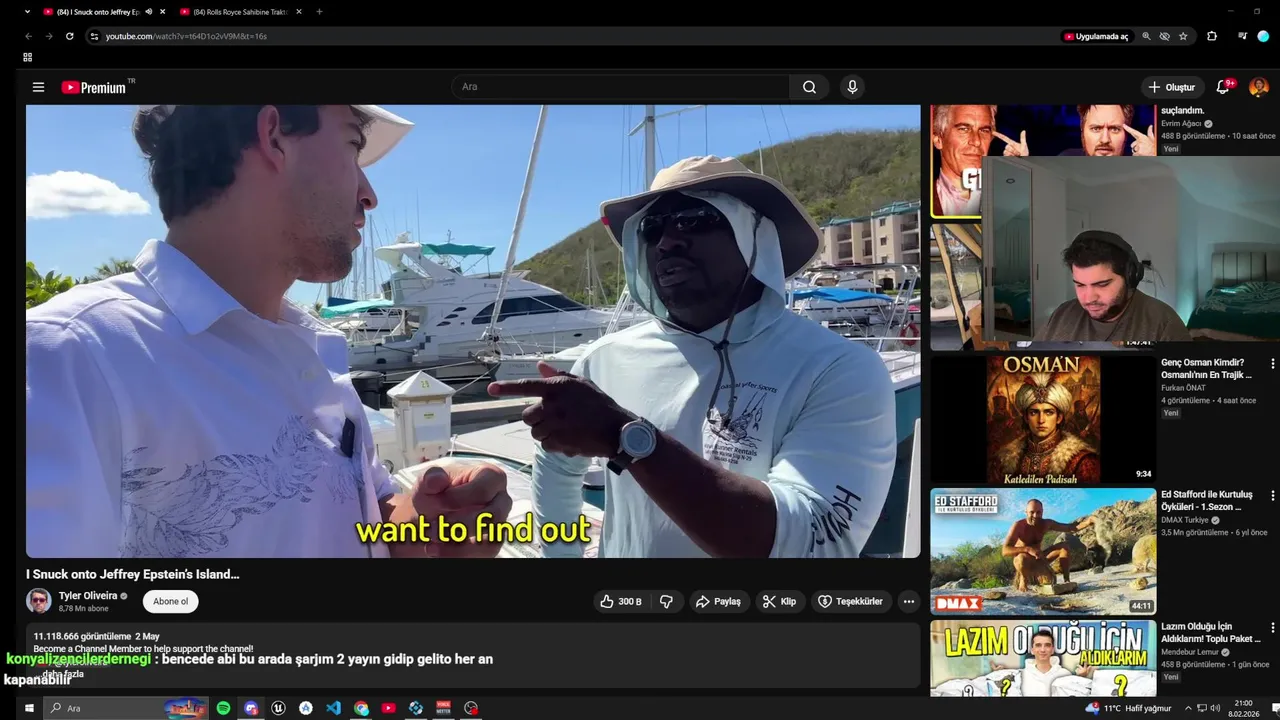1280x720 pixels.
Task: Open Discord from the taskbar
Action: coord(251,708)
